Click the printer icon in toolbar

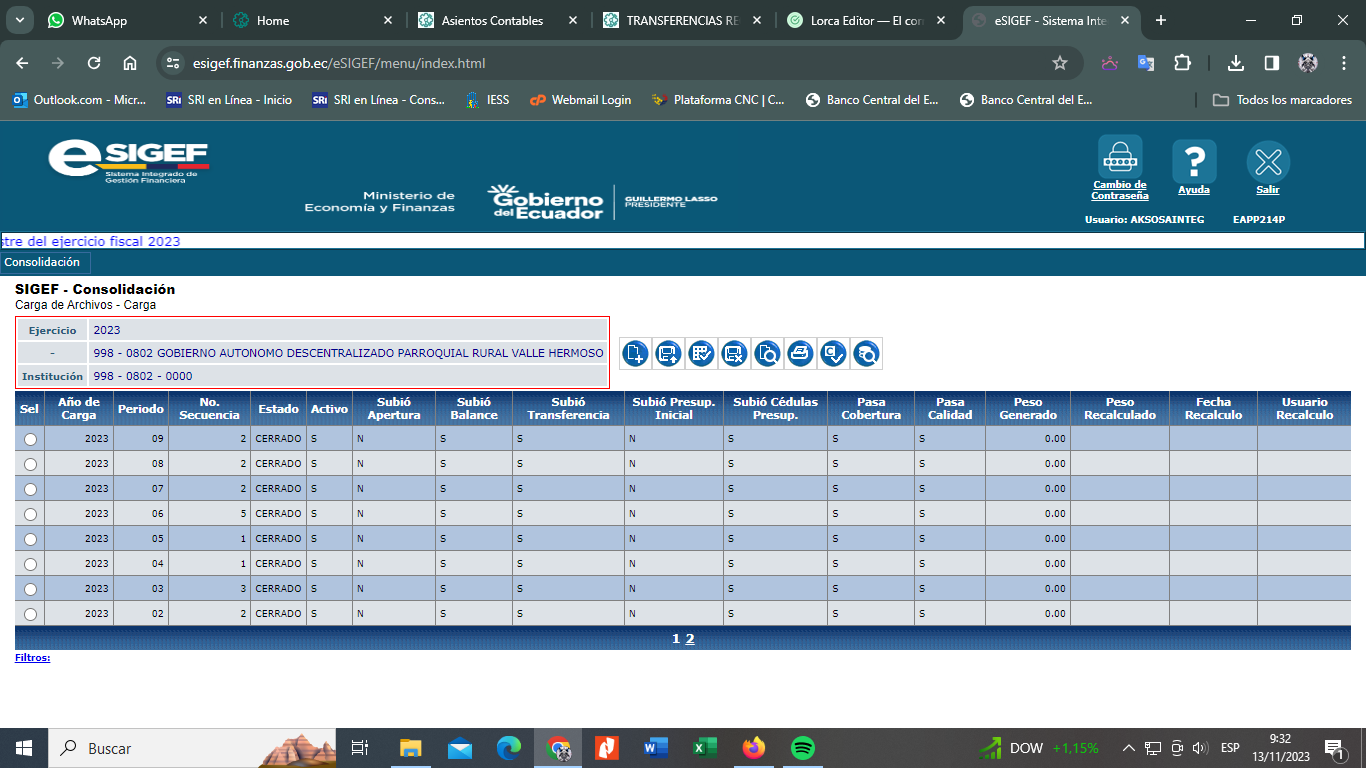tap(800, 353)
